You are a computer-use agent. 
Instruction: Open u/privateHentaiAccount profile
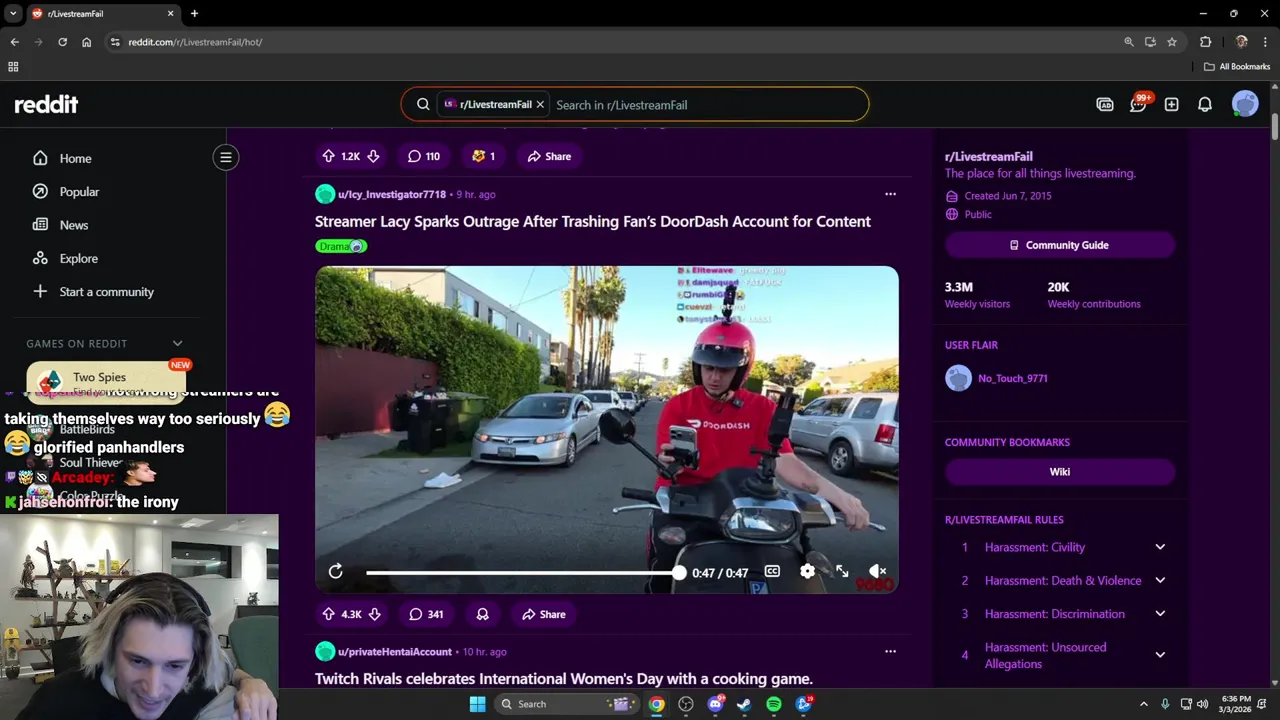[x=394, y=651]
